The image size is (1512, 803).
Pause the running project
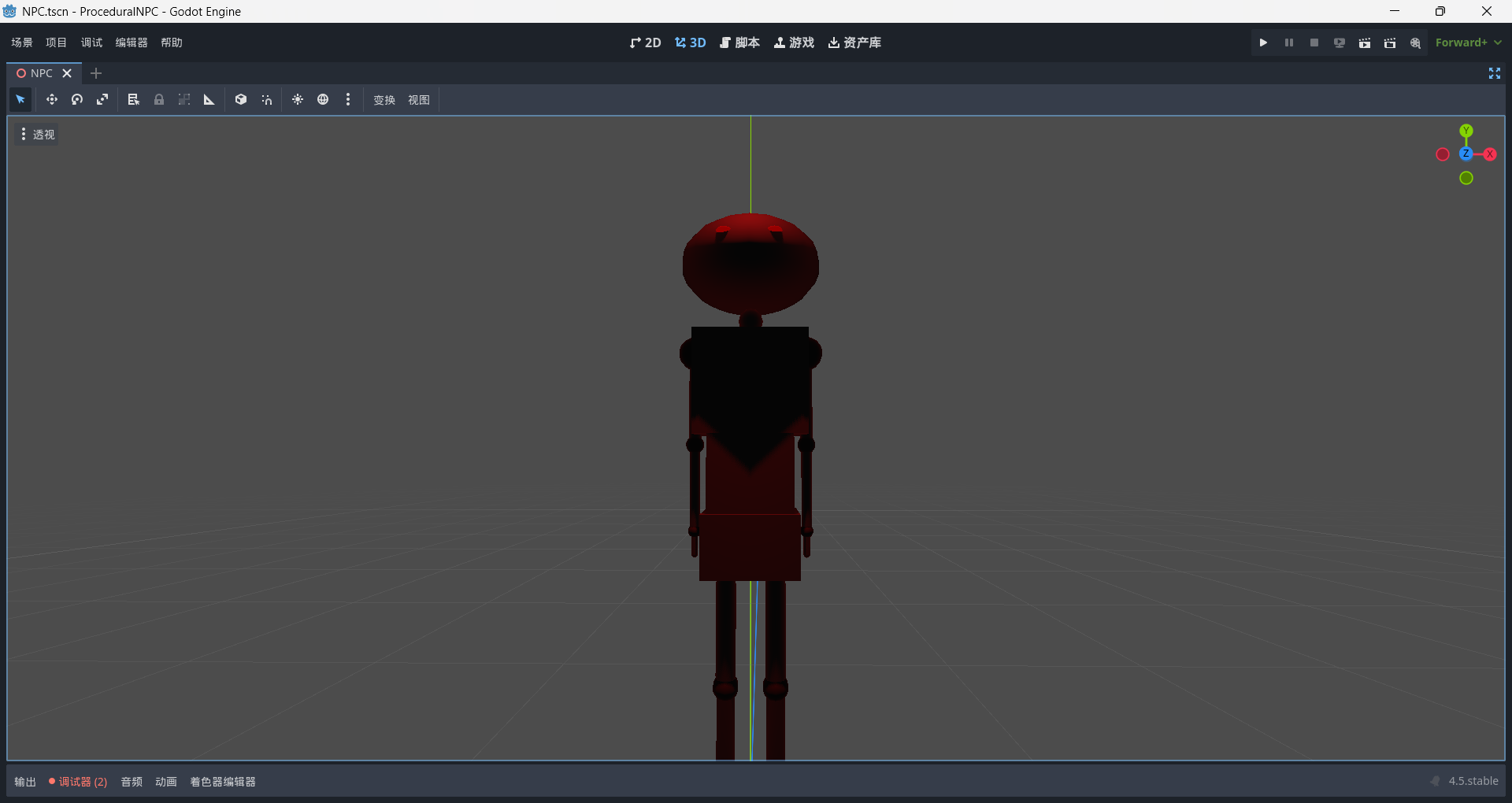click(x=1289, y=43)
